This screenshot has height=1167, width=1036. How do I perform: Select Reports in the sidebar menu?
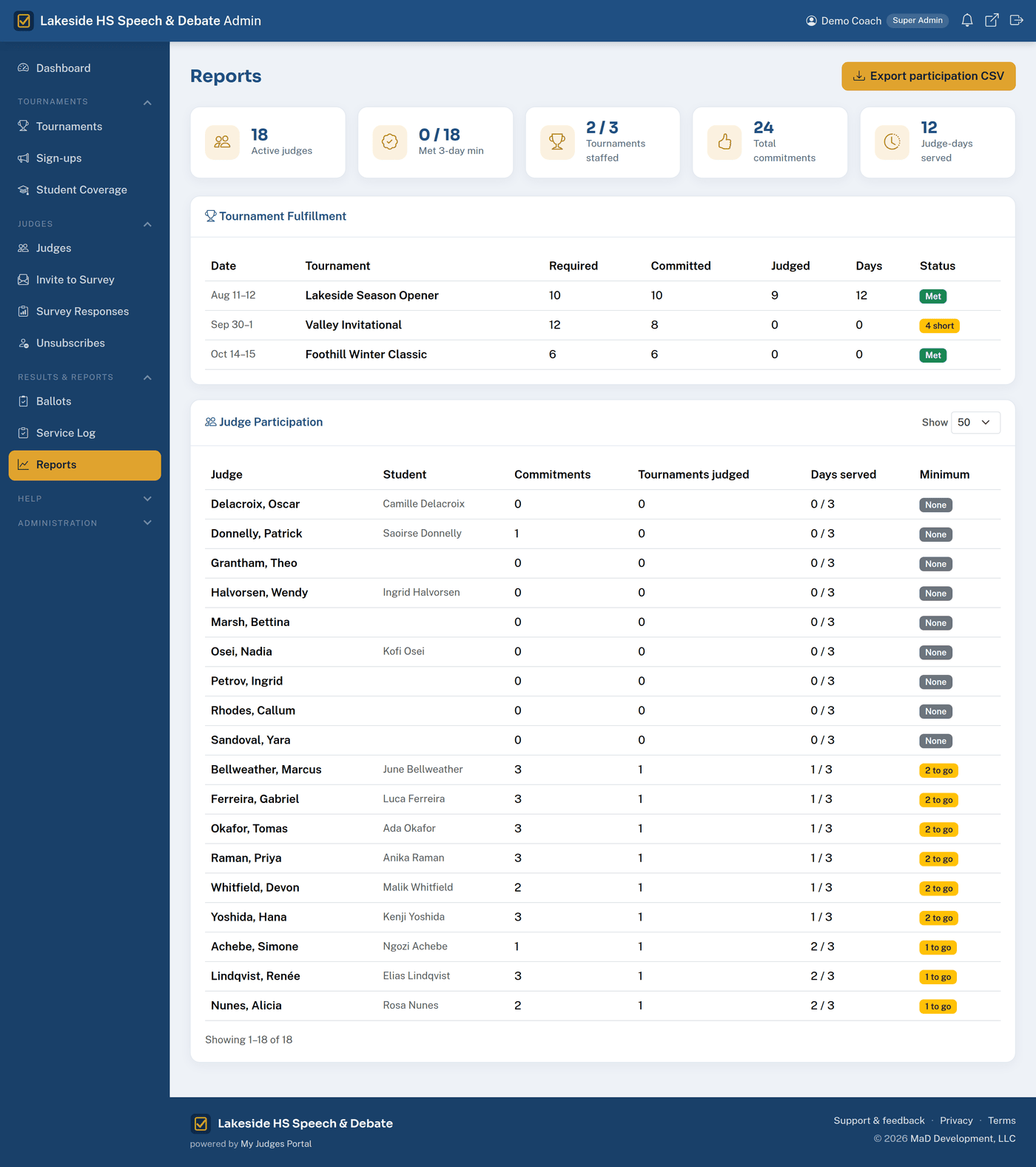pyautogui.click(x=84, y=465)
